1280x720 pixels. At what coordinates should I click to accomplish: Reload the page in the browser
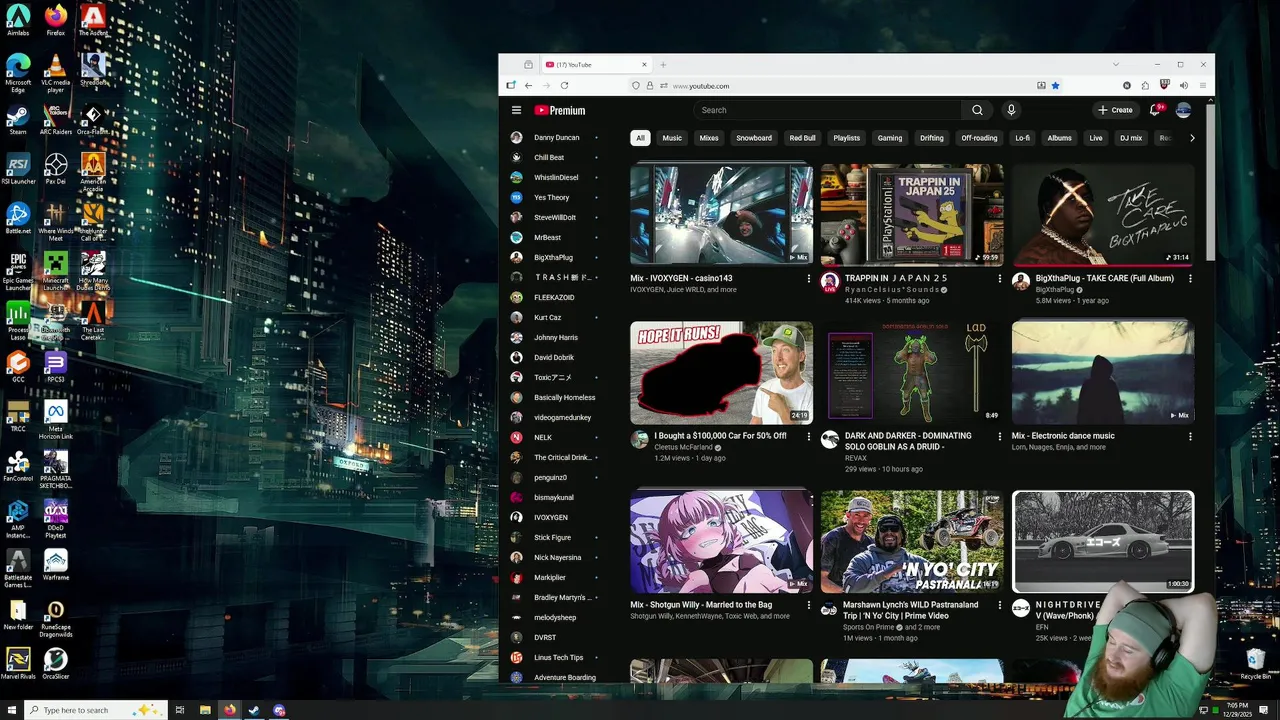click(564, 86)
